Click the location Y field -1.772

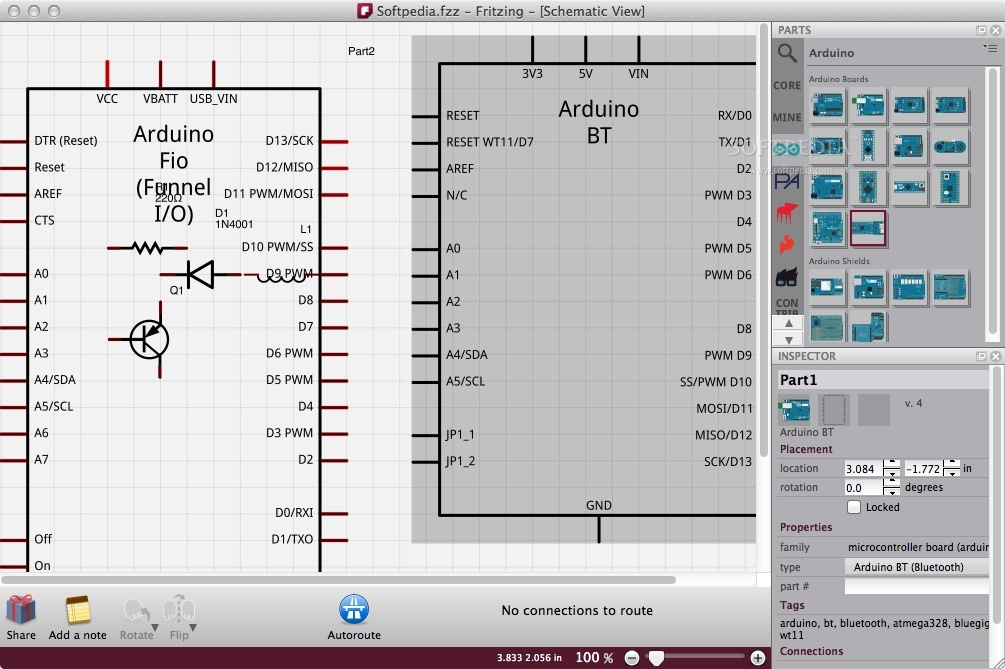coord(924,468)
